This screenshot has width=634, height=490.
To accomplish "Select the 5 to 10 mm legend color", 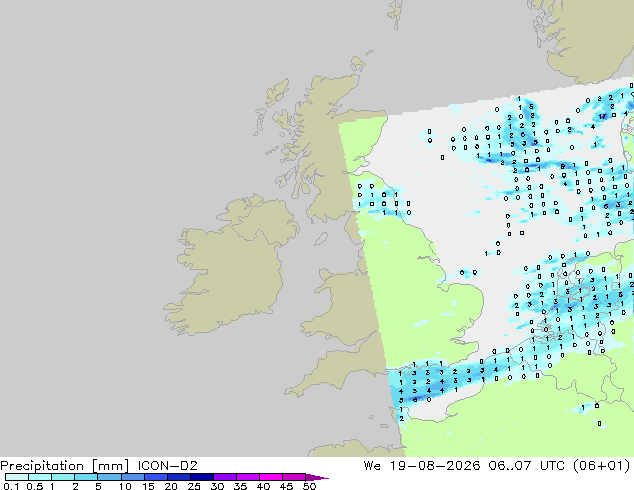I will tap(109, 477).
